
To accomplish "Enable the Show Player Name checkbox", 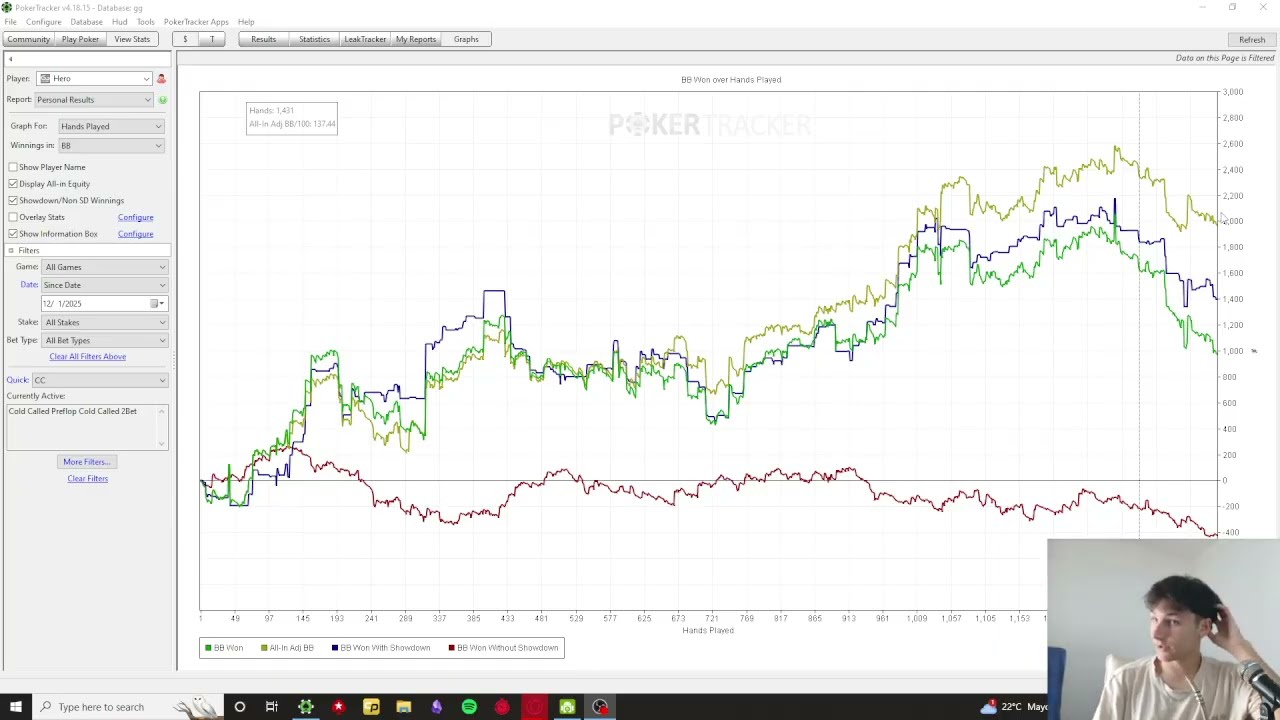I will (x=13, y=167).
